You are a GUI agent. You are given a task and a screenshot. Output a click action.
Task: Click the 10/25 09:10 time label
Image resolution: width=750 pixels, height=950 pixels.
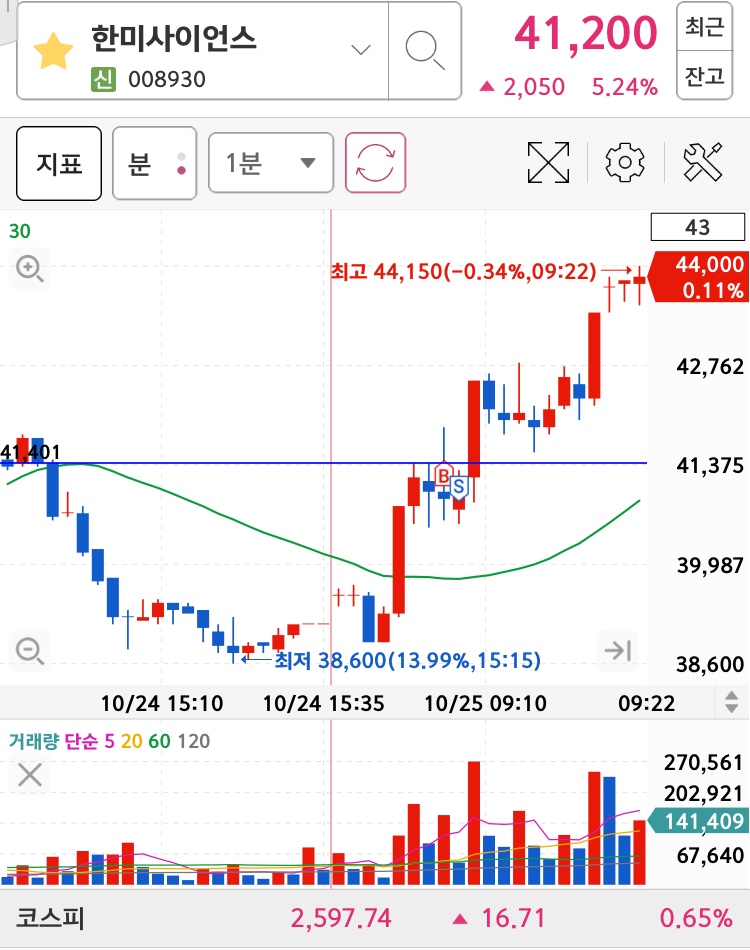pyautogui.click(x=485, y=703)
